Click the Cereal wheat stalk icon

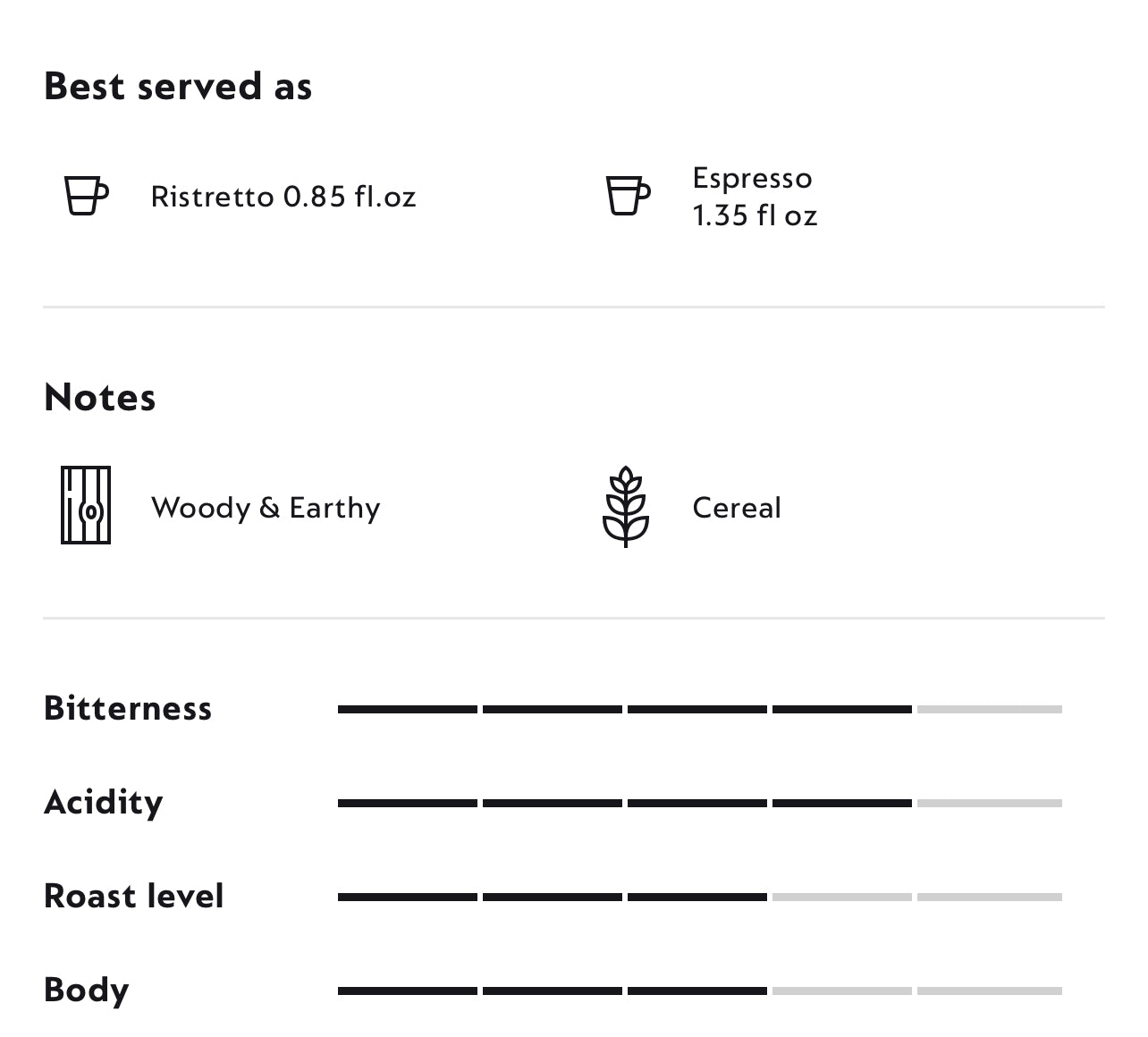pyautogui.click(x=625, y=506)
